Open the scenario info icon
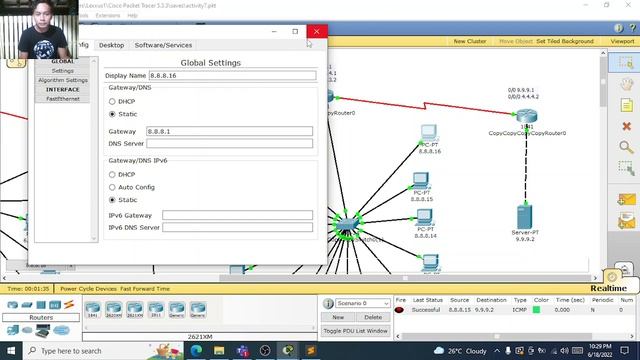640x360 pixels. 328,303
